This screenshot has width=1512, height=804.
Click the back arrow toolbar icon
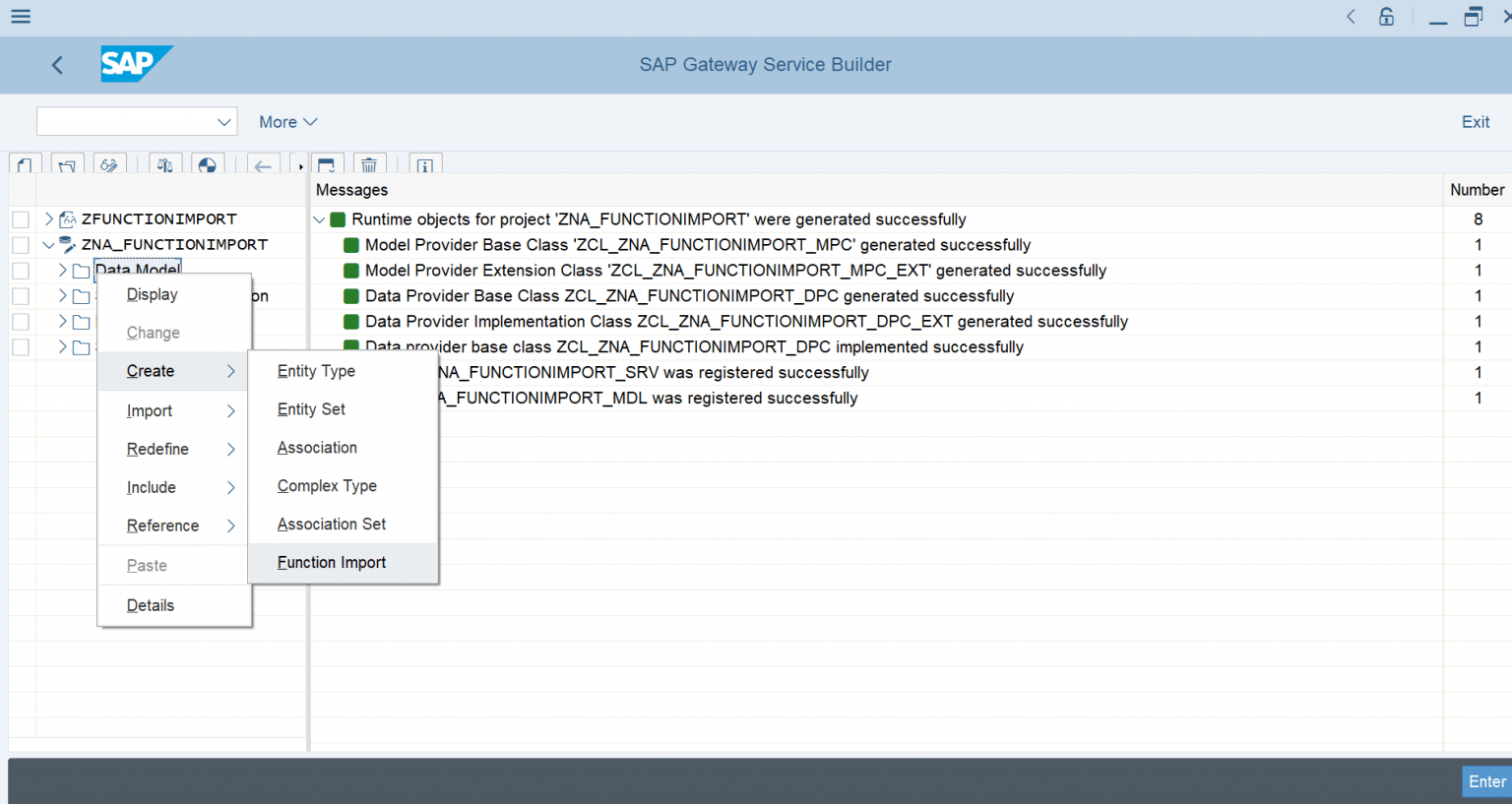tap(263, 164)
